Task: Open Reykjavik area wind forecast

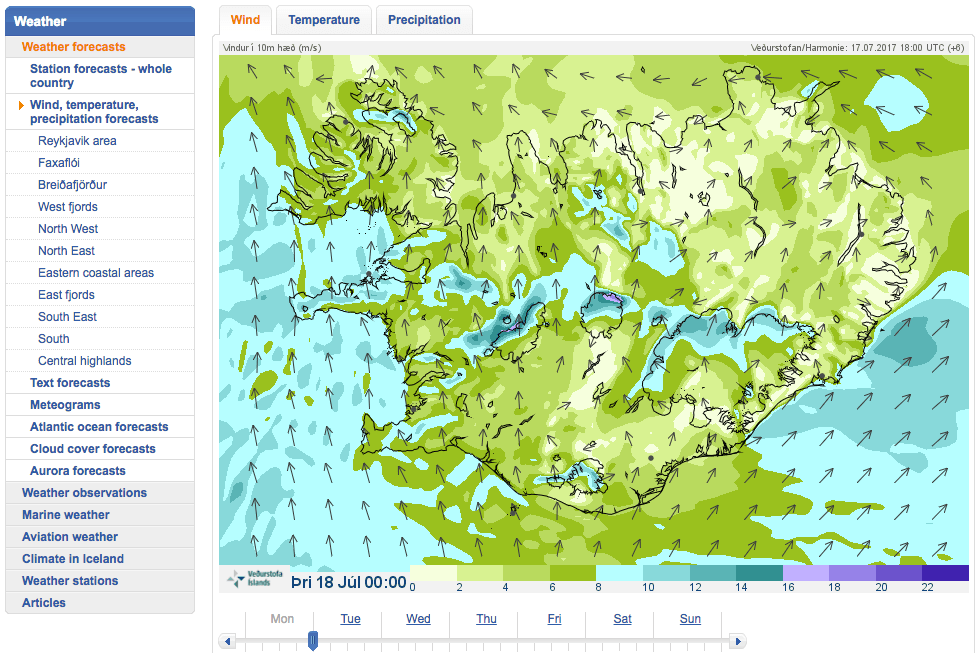Action: tap(77, 141)
